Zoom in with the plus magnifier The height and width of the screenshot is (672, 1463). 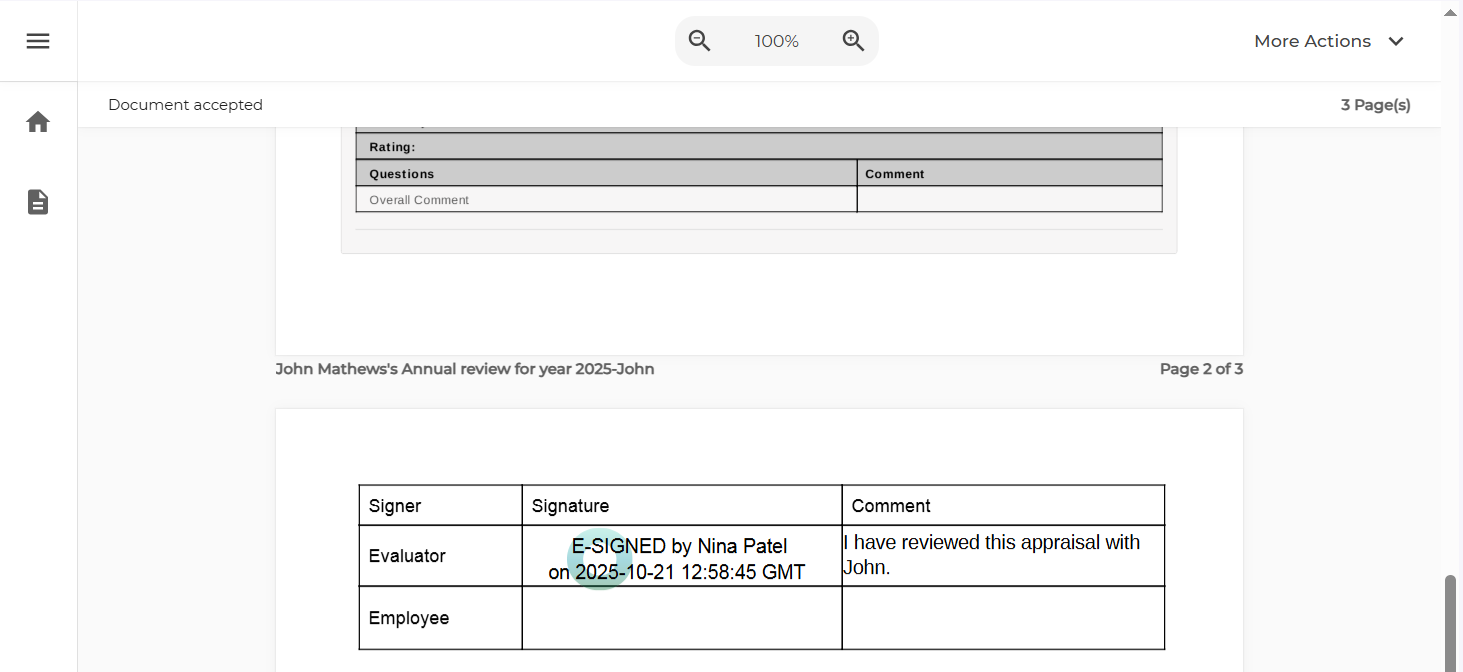[x=853, y=41]
